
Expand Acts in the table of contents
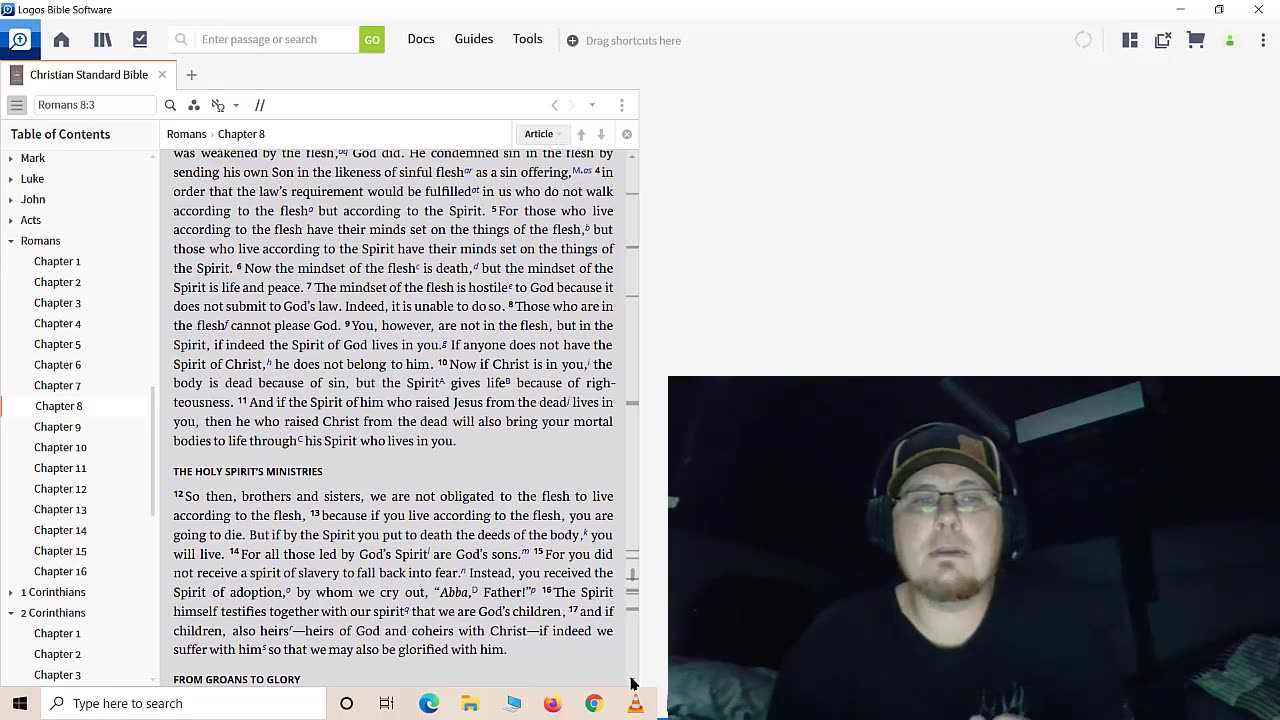[x=11, y=220]
